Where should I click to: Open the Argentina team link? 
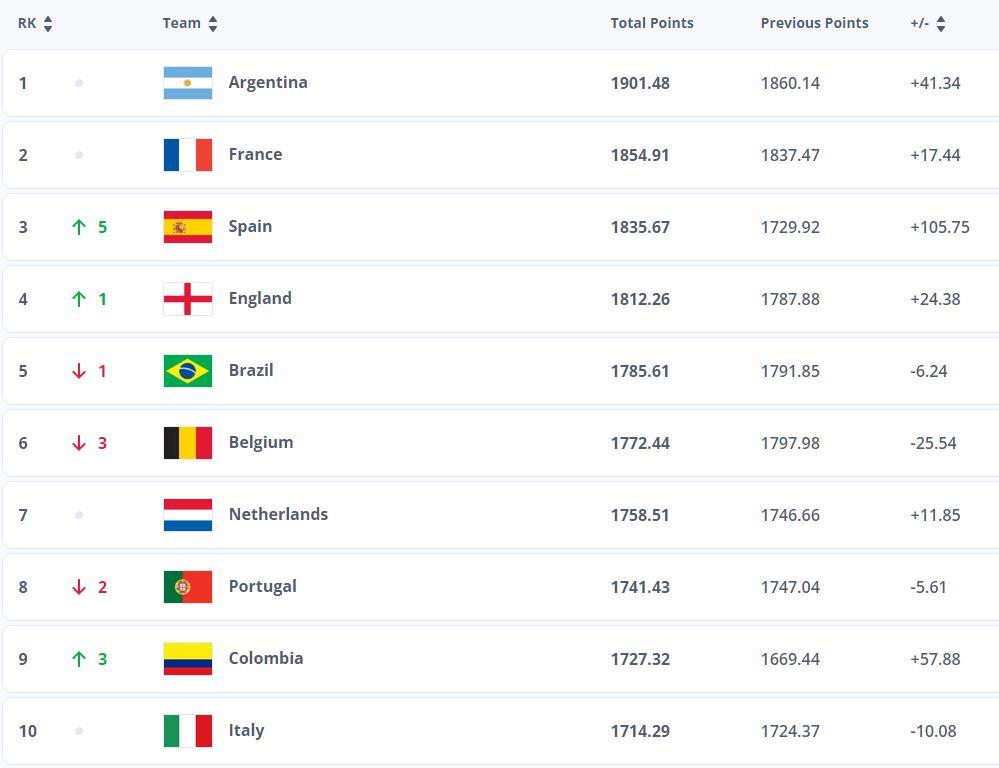(268, 83)
